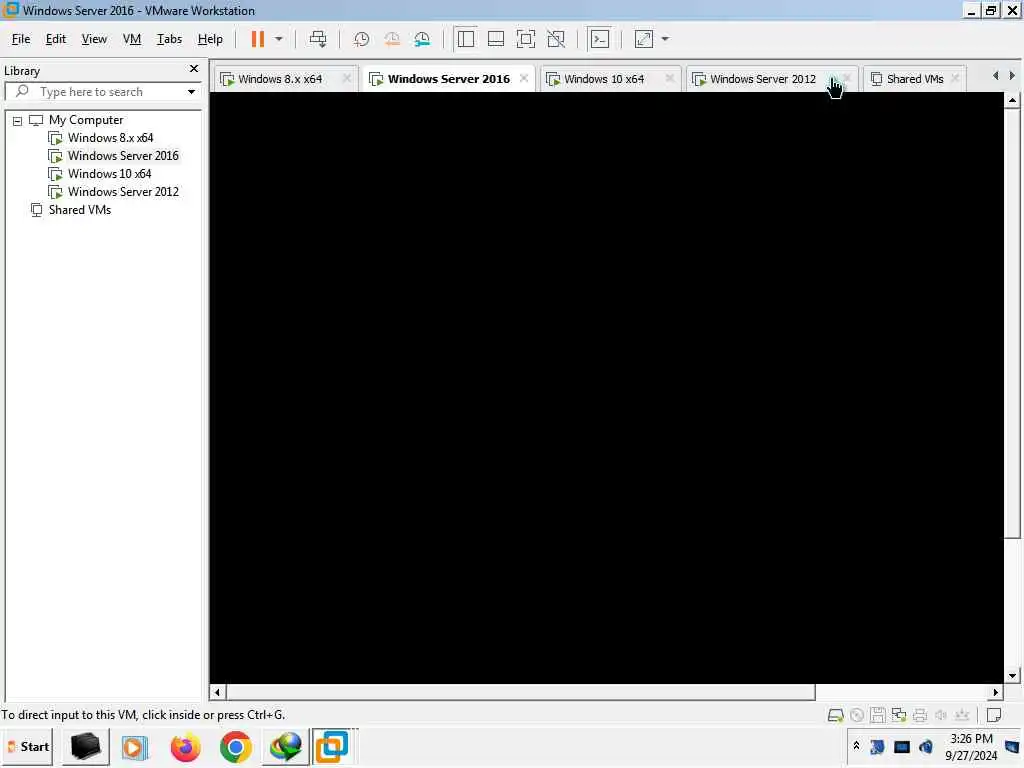Click the Unity mode toolbar icon

[556, 39]
